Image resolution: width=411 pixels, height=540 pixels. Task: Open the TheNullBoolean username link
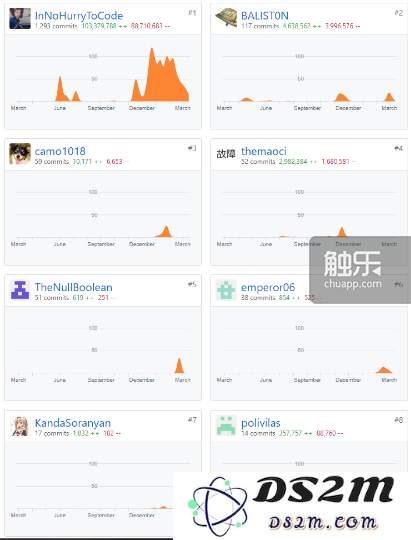click(73, 287)
